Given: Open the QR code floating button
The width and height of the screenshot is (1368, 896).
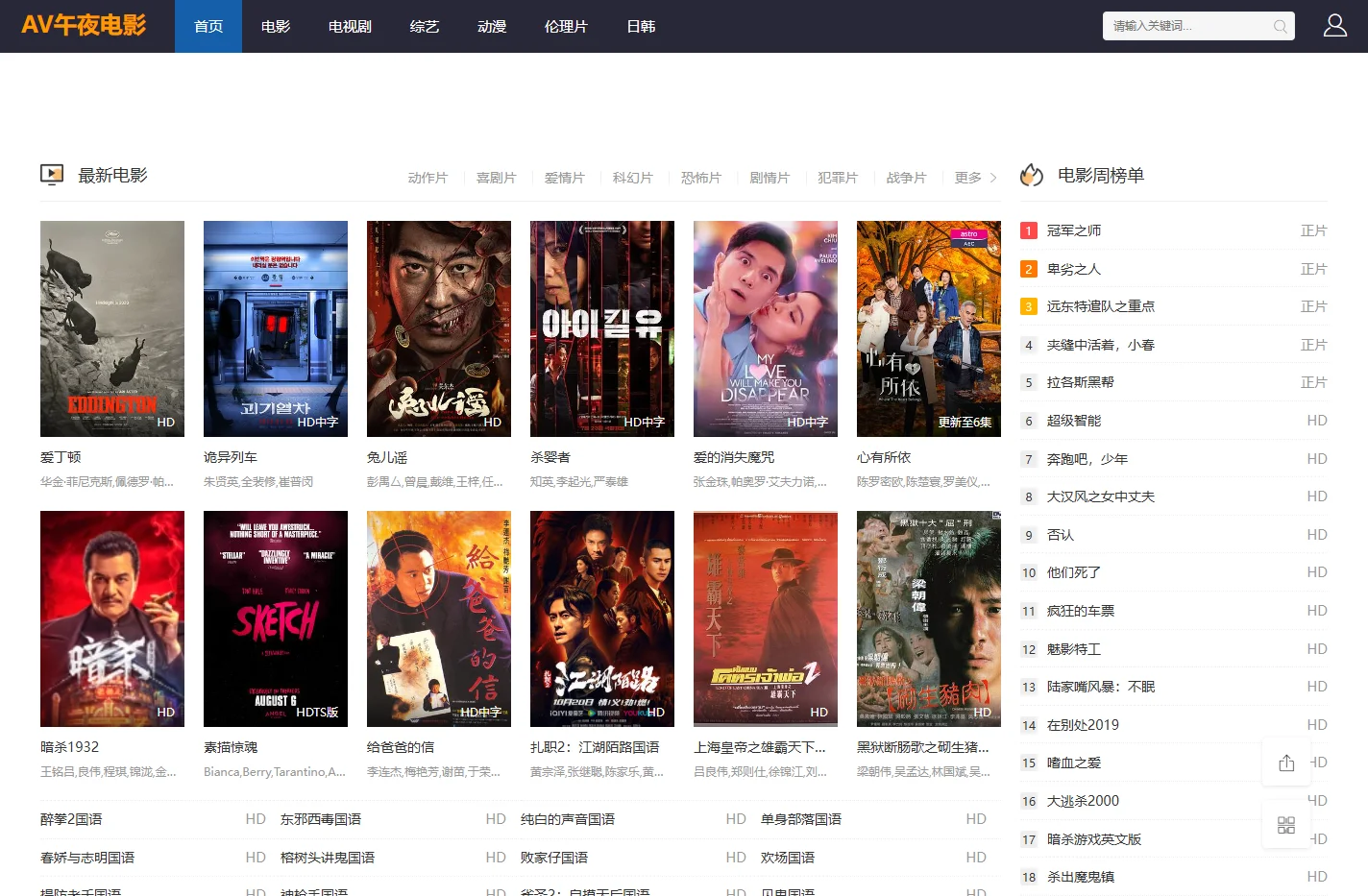Looking at the screenshot, I should (x=1286, y=825).
